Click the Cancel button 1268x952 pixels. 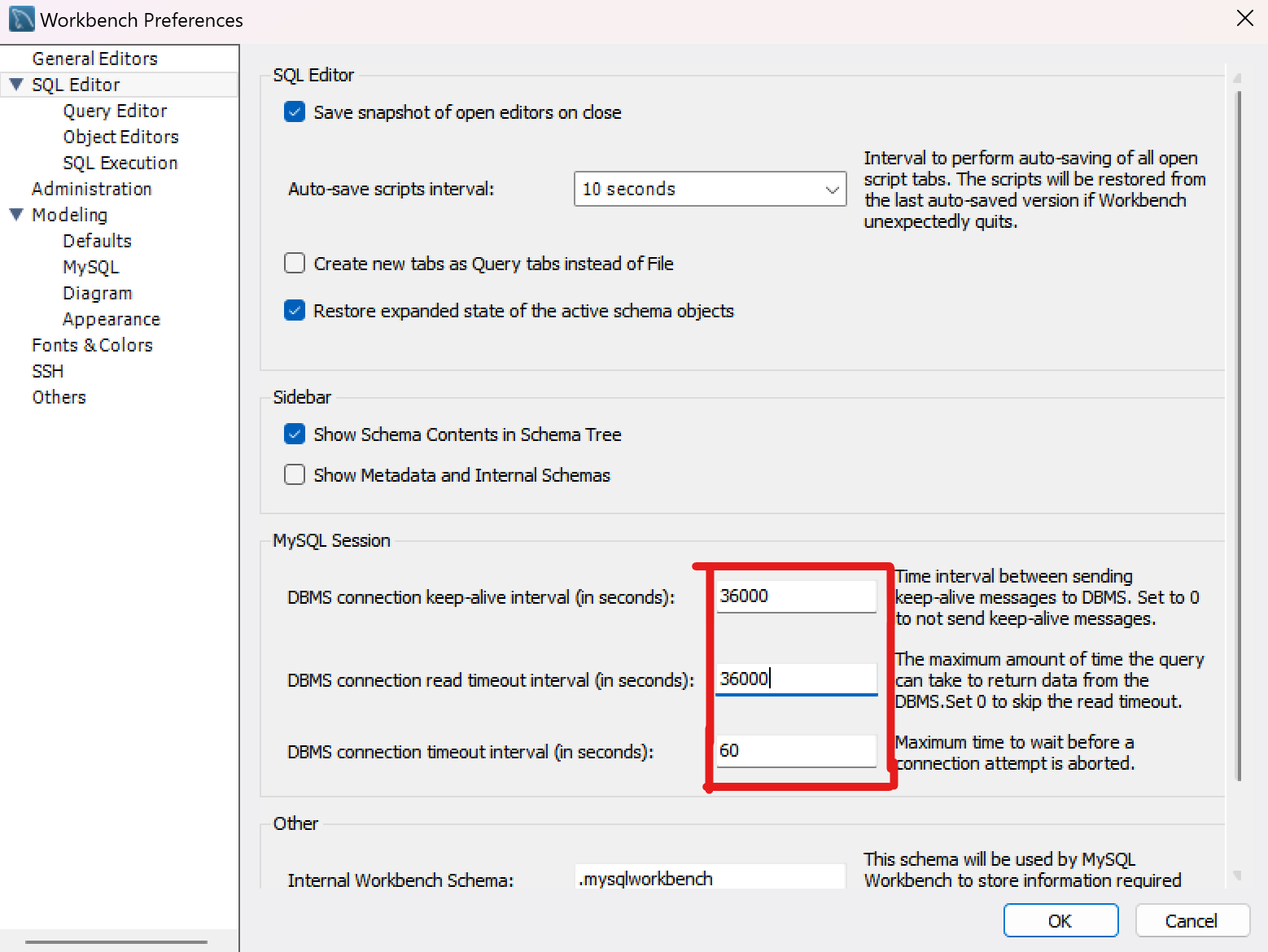click(x=1191, y=920)
